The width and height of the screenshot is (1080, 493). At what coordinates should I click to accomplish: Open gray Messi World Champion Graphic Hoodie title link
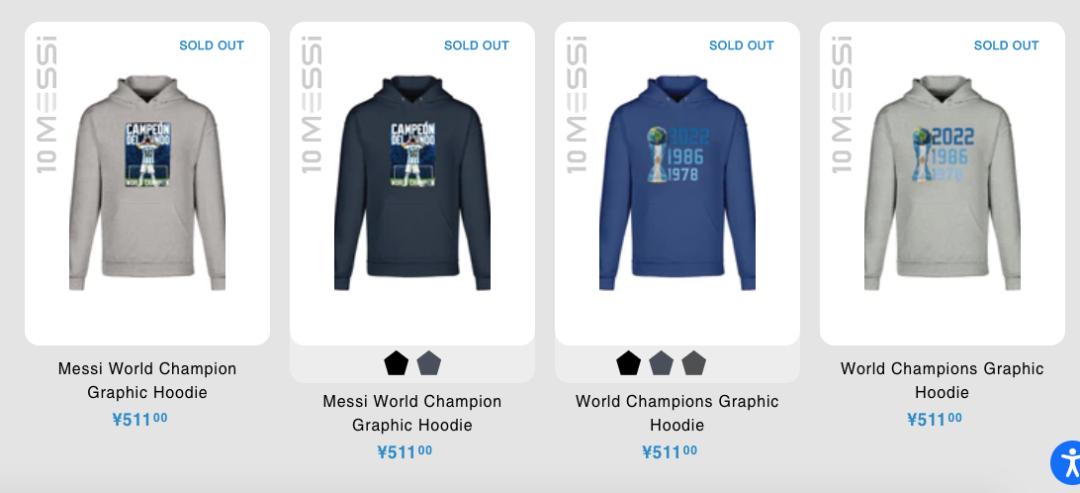(147, 381)
